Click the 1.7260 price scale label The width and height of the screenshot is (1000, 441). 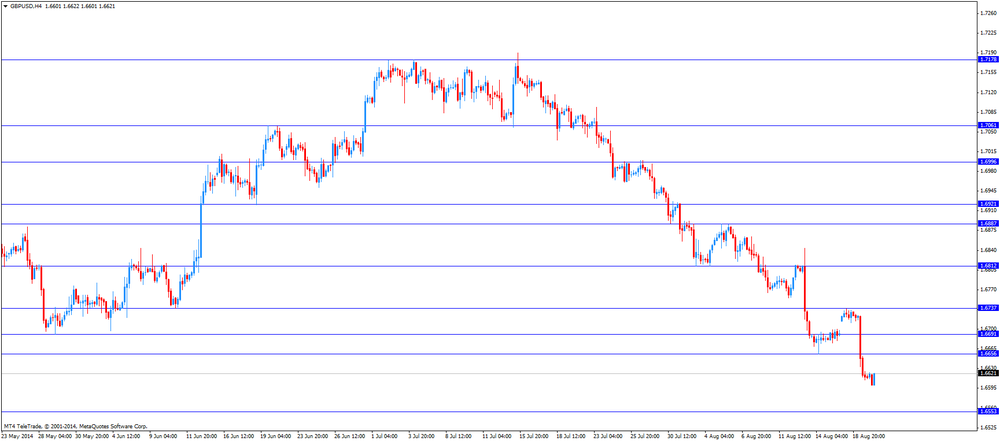(989, 13)
